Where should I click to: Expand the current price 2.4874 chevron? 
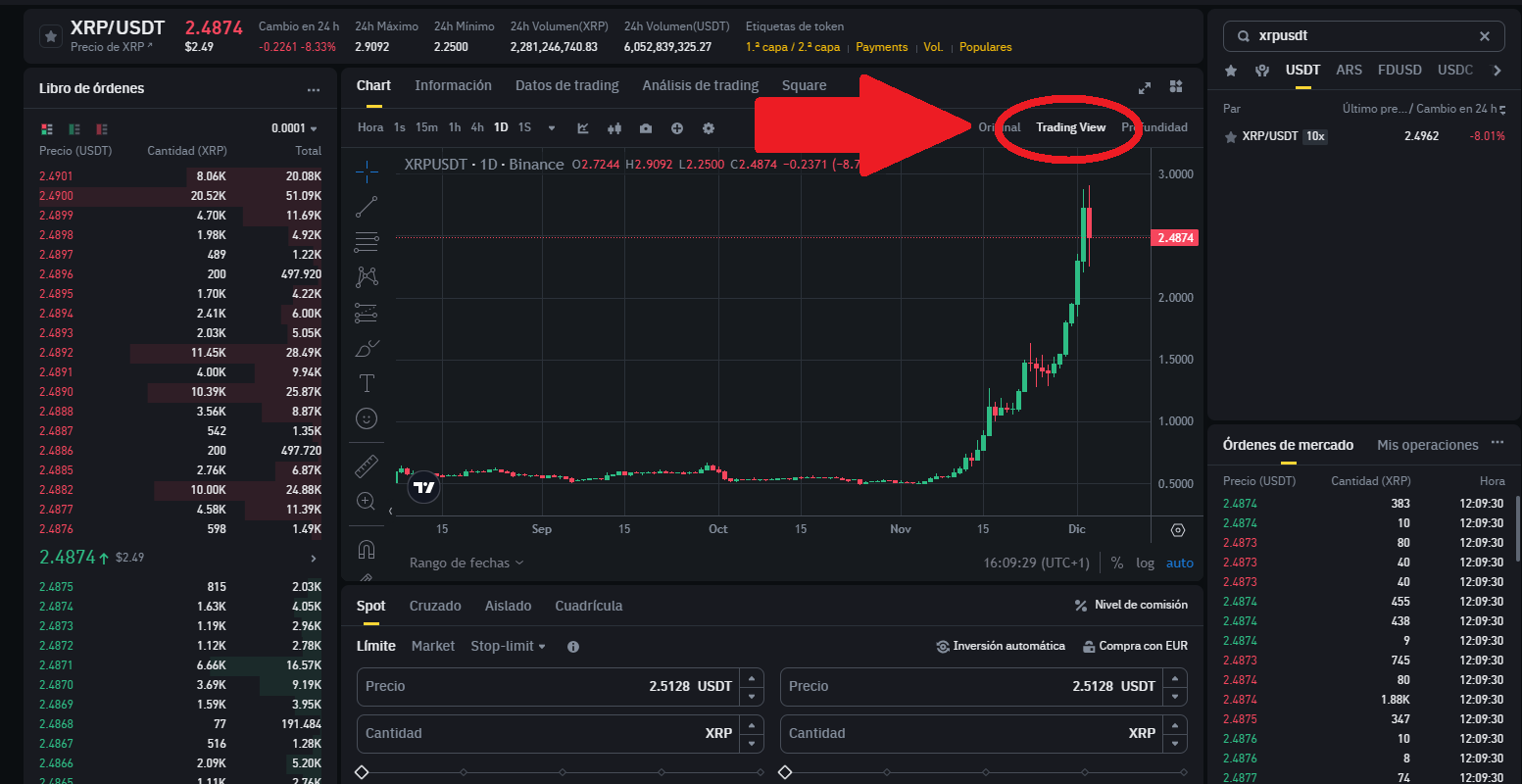coord(314,558)
